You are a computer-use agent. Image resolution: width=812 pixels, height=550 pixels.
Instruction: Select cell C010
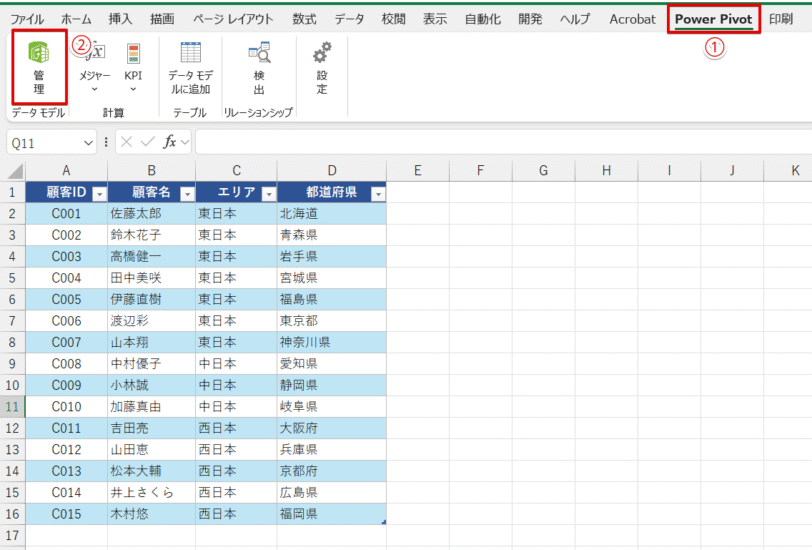pyautogui.click(x=66, y=407)
